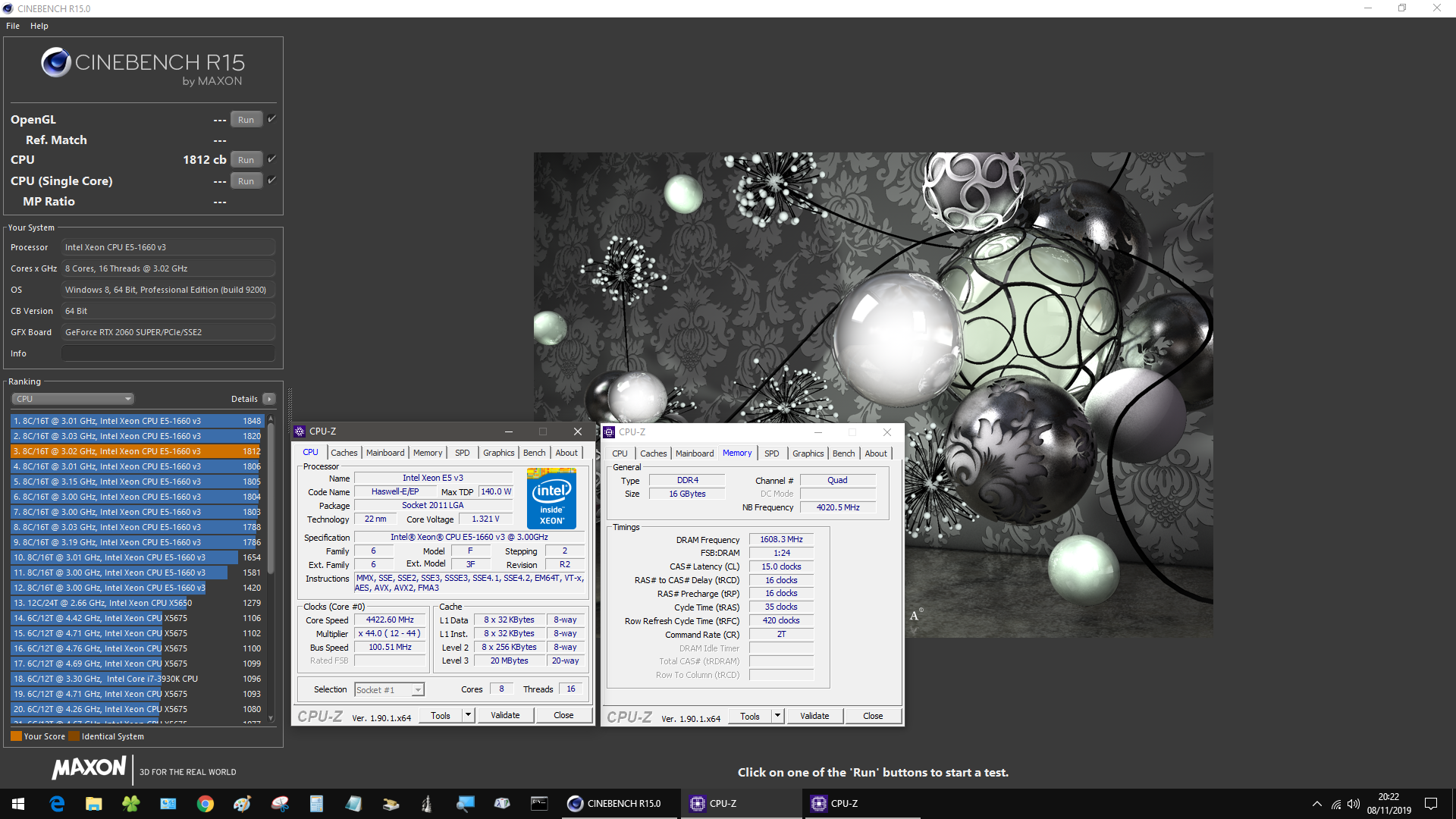1456x819 pixels.
Task: Toggle the CPU (Single Core) test checkbox
Action: [271, 180]
